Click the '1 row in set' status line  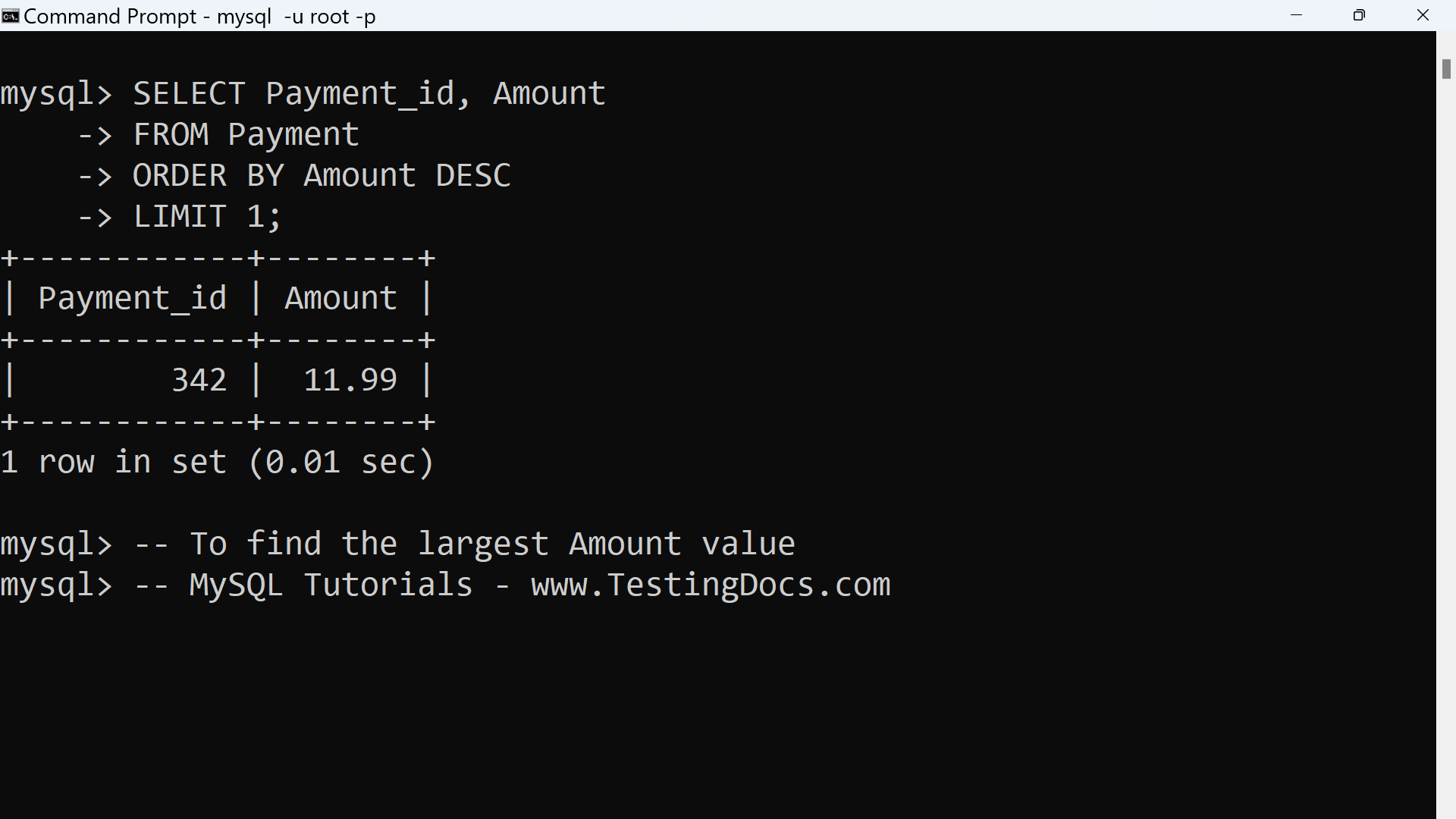[x=217, y=462]
